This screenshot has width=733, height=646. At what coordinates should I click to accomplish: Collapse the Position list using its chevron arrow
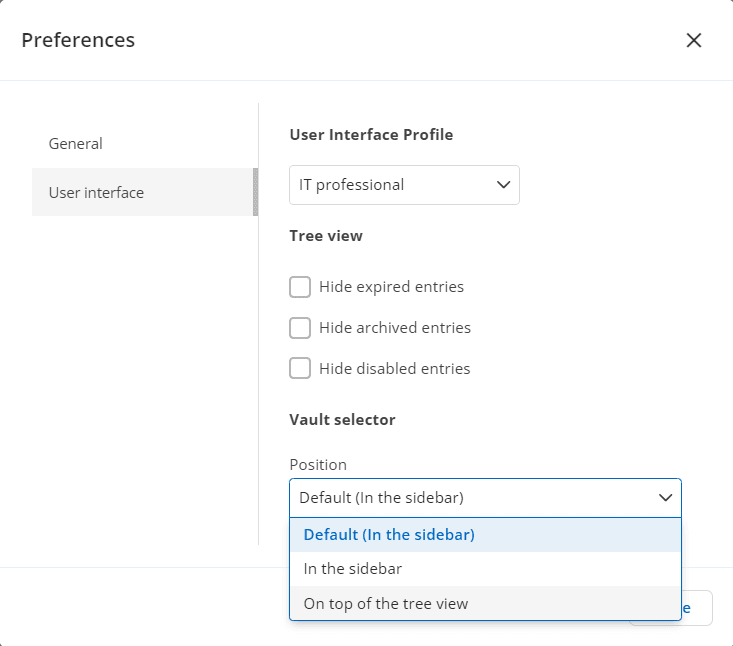(x=665, y=498)
